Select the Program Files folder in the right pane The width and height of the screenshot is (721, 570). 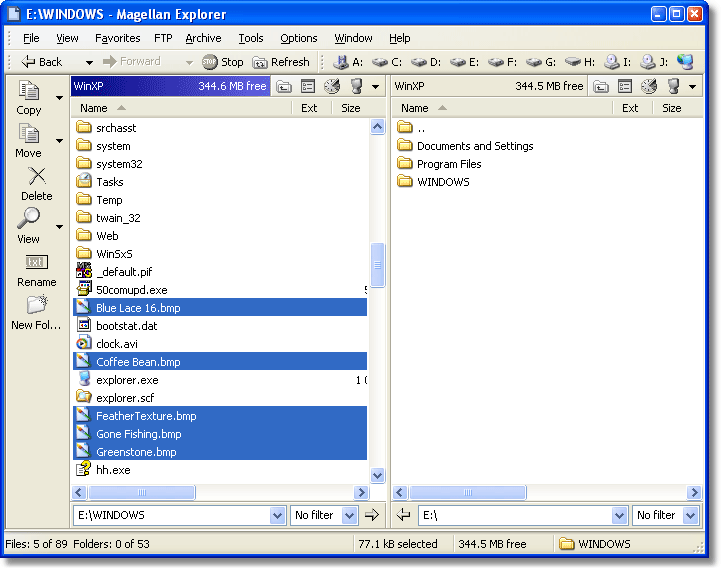click(449, 164)
